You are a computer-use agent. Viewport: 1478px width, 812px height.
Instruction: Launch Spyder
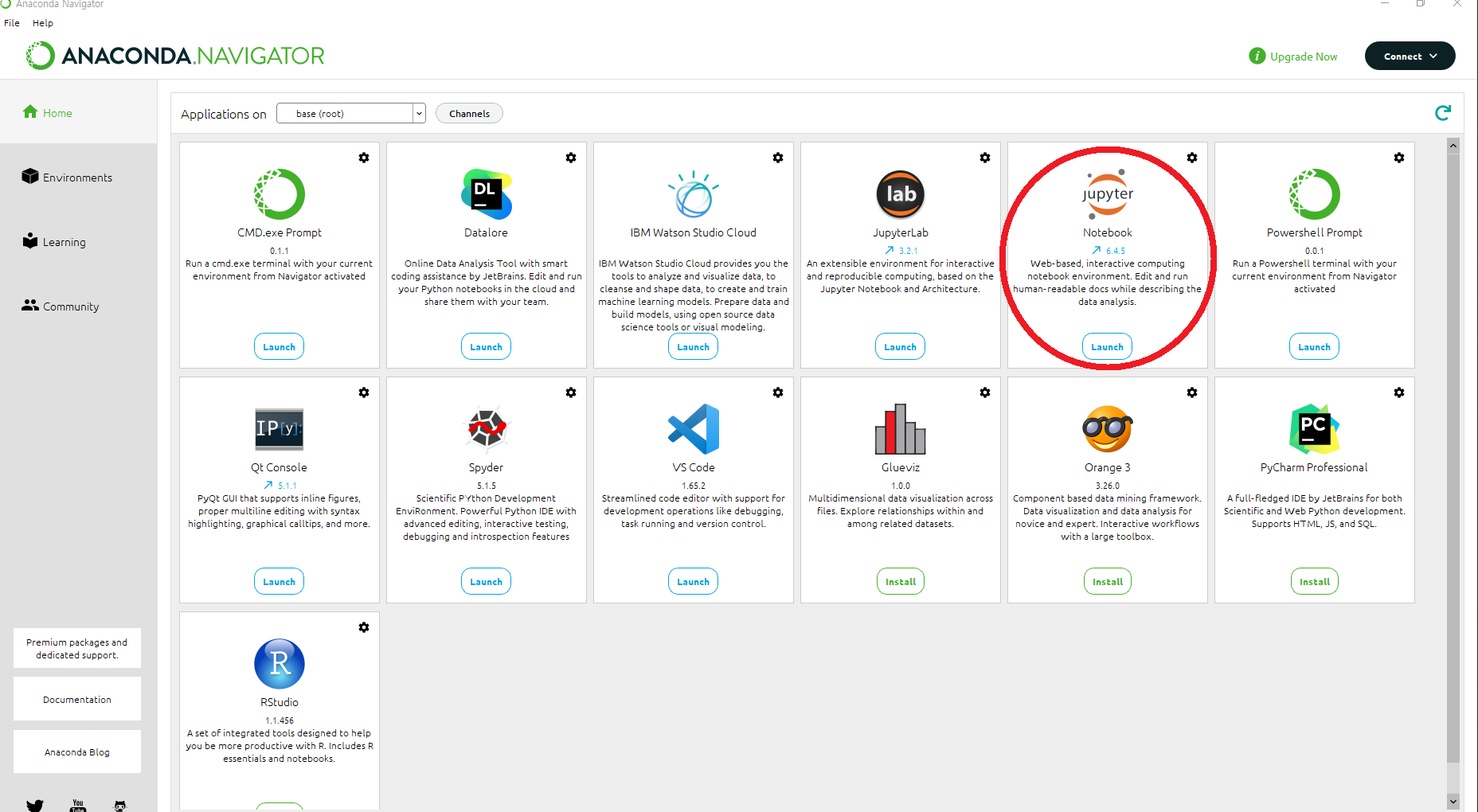pyautogui.click(x=487, y=581)
